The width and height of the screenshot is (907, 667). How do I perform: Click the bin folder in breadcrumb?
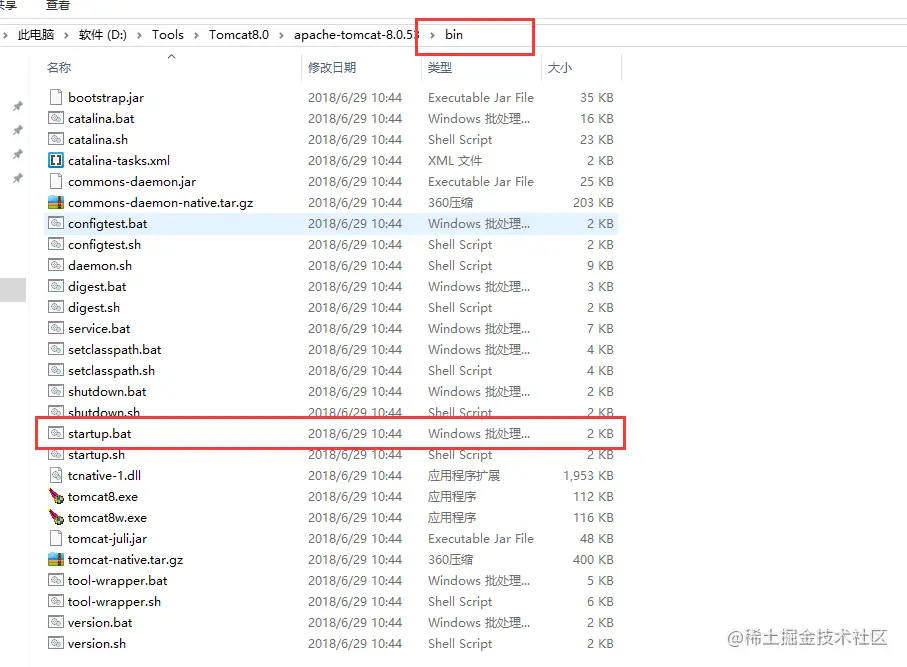pos(454,35)
